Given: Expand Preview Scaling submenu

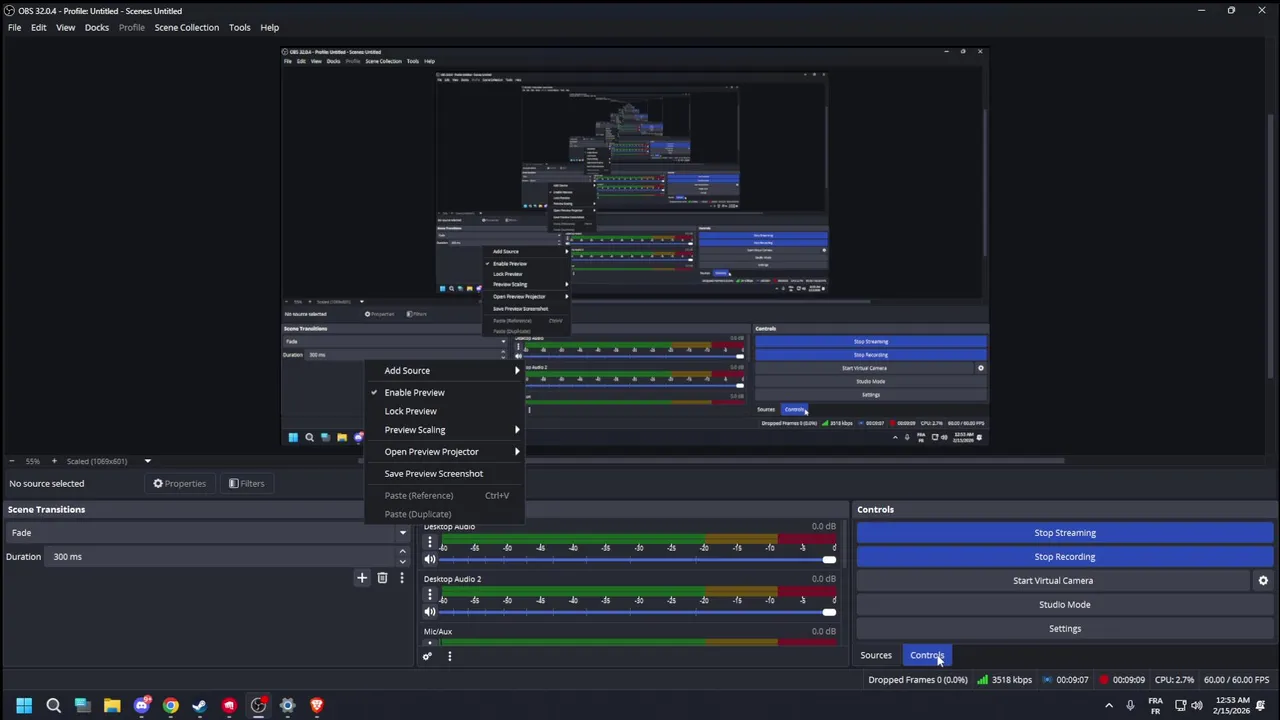Looking at the screenshot, I should pyautogui.click(x=445, y=430).
